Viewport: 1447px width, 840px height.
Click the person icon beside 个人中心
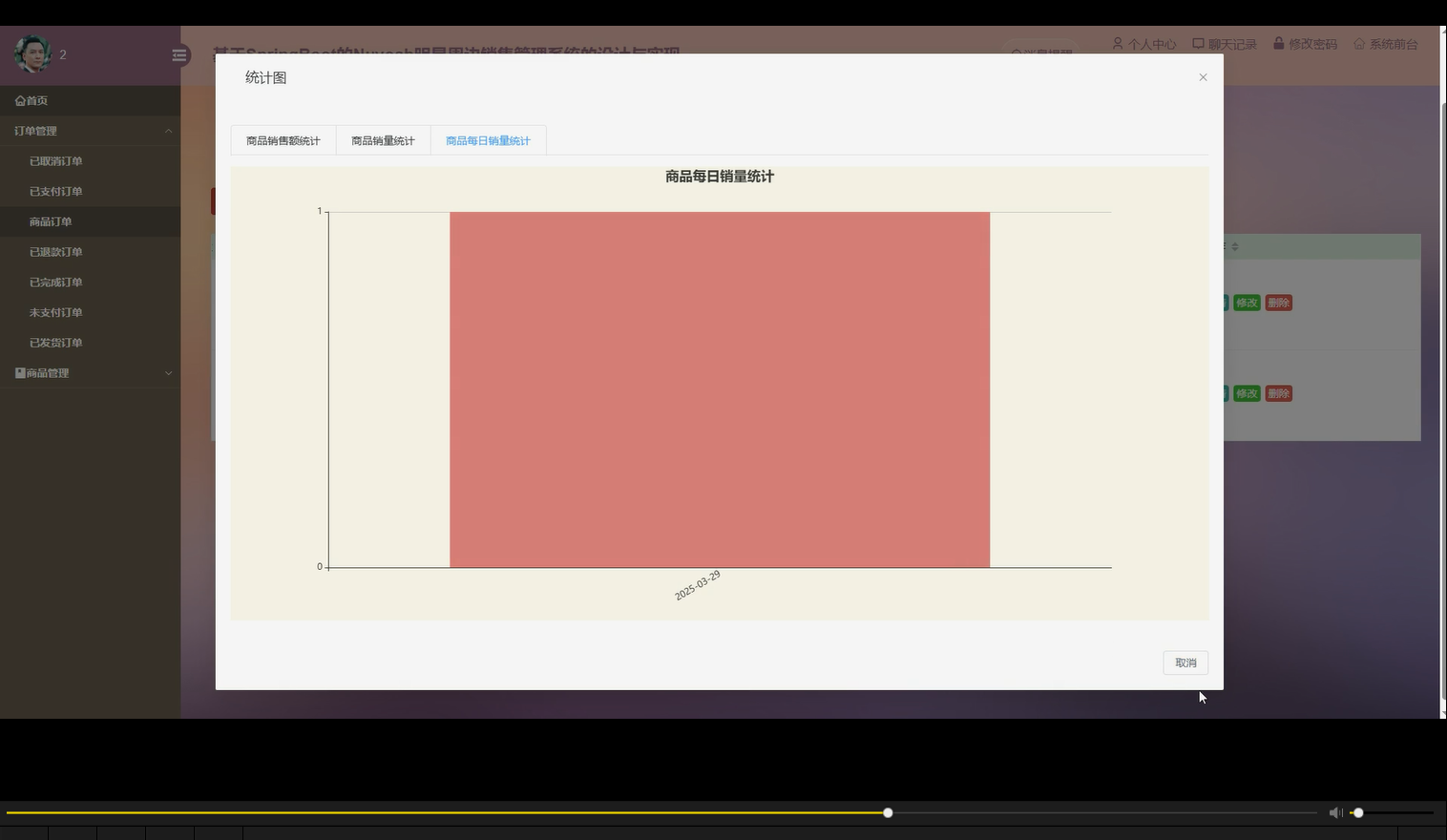point(1118,44)
